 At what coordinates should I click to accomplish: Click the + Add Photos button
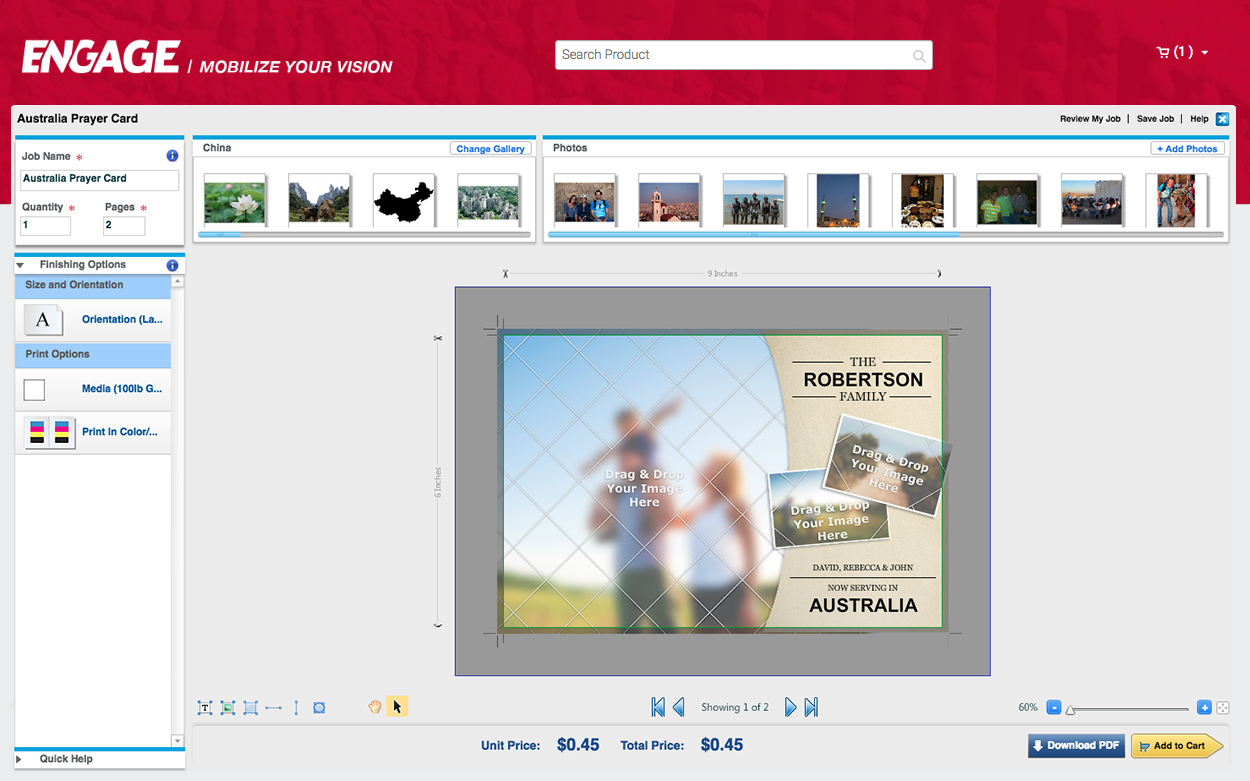[x=1187, y=148]
